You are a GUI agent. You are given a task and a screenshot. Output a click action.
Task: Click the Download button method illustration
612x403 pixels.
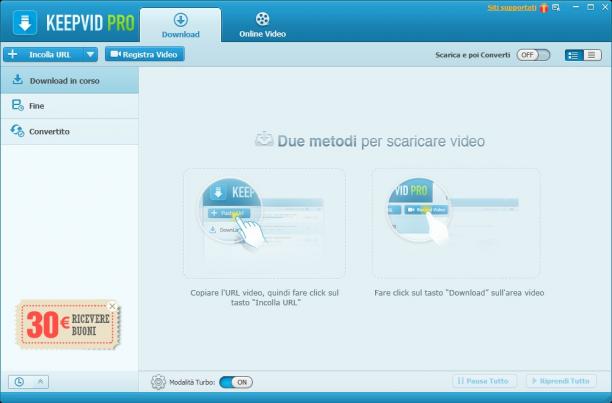(x=456, y=223)
